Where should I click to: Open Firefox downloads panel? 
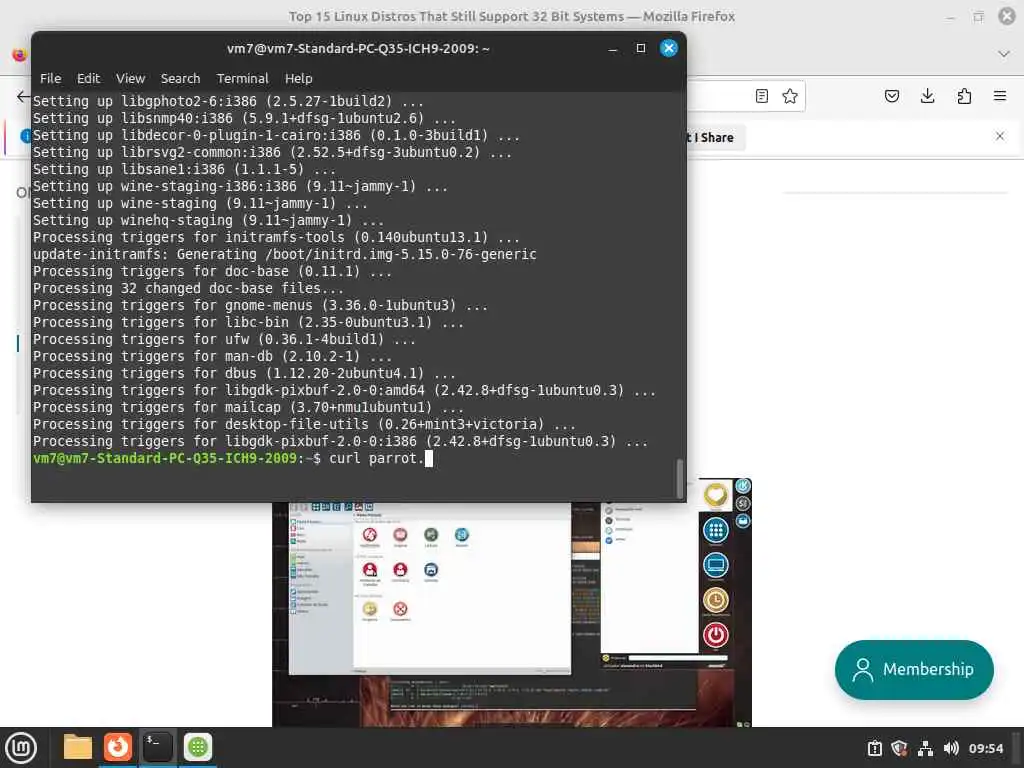coord(927,96)
